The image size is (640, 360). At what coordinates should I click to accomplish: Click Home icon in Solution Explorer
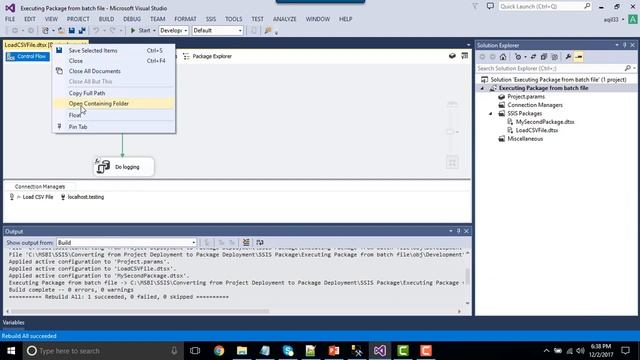coord(503,57)
